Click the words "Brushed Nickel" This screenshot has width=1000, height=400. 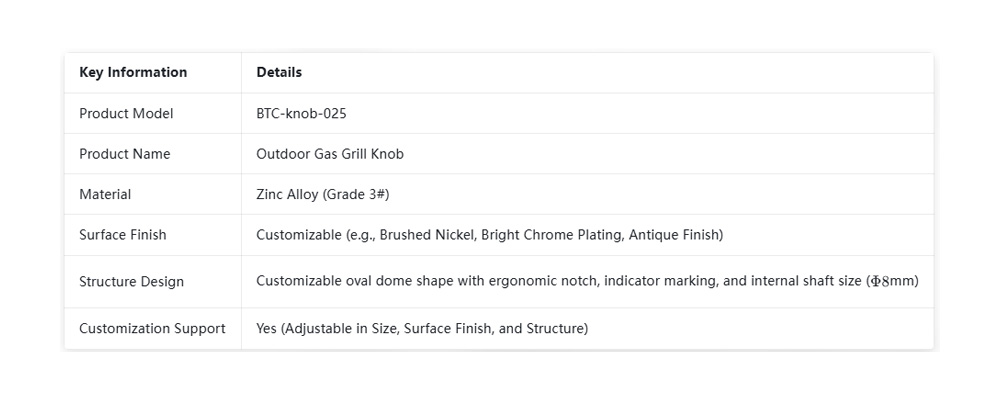click(426, 235)
